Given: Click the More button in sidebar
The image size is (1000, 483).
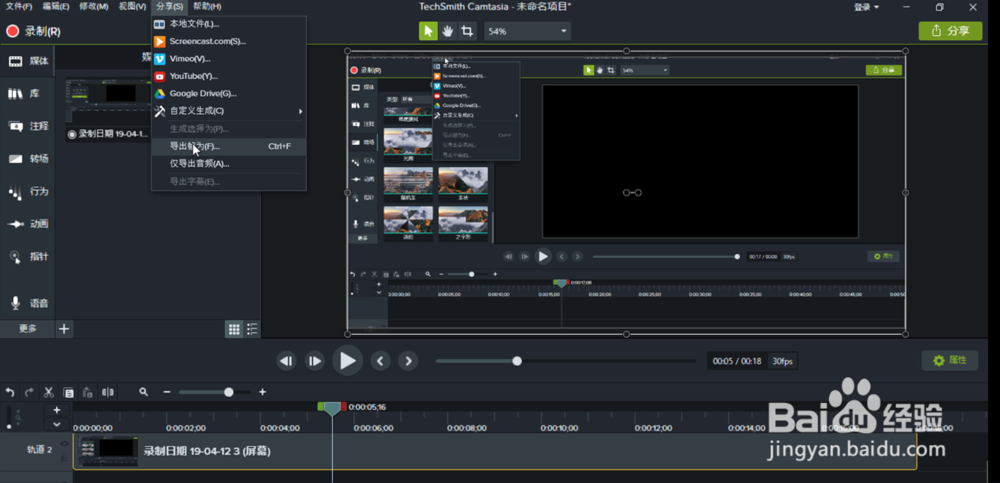Looking at the screenshot, I should point(27,329).
